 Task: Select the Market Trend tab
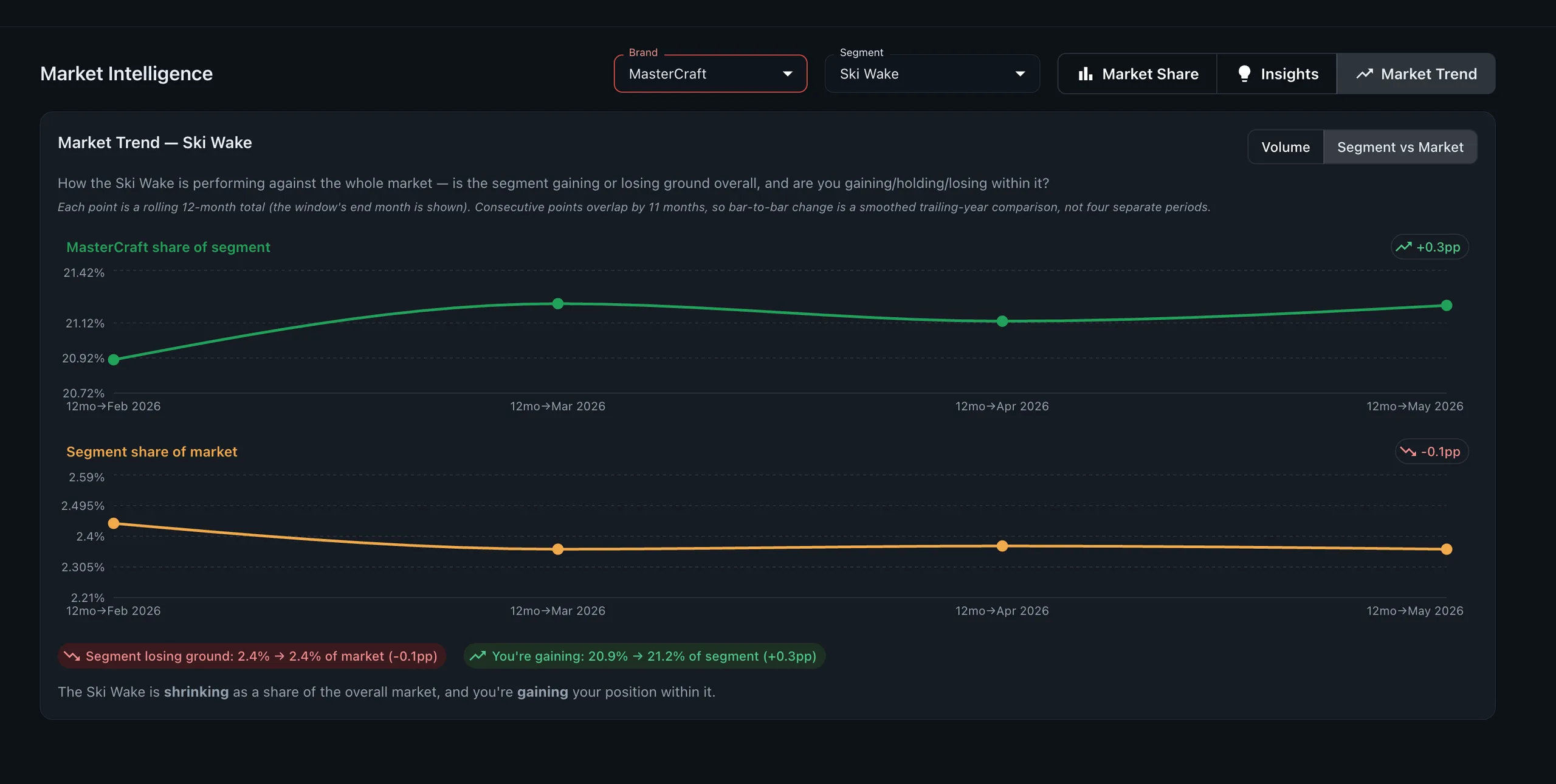point(1416,74)
